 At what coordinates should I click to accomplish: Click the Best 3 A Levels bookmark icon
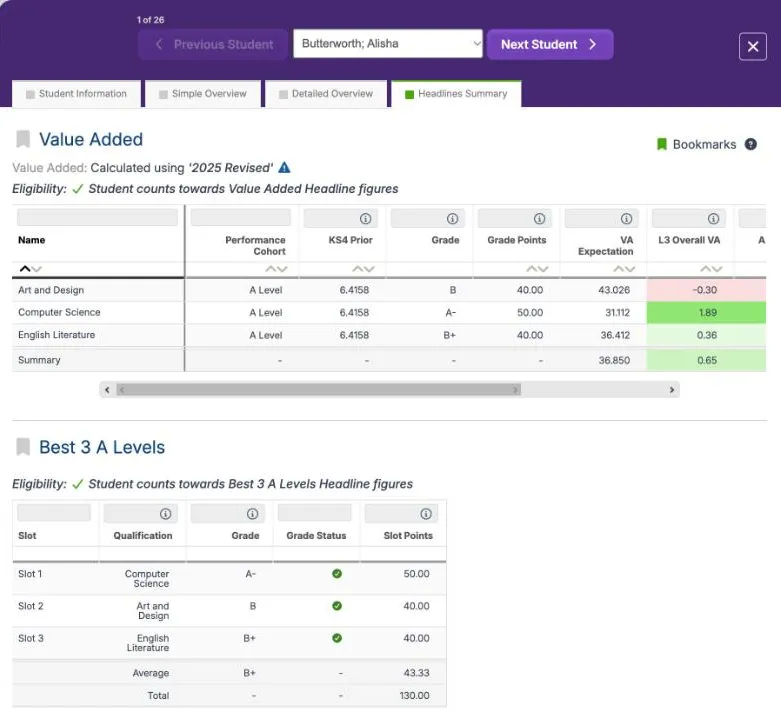coord(23,447)
